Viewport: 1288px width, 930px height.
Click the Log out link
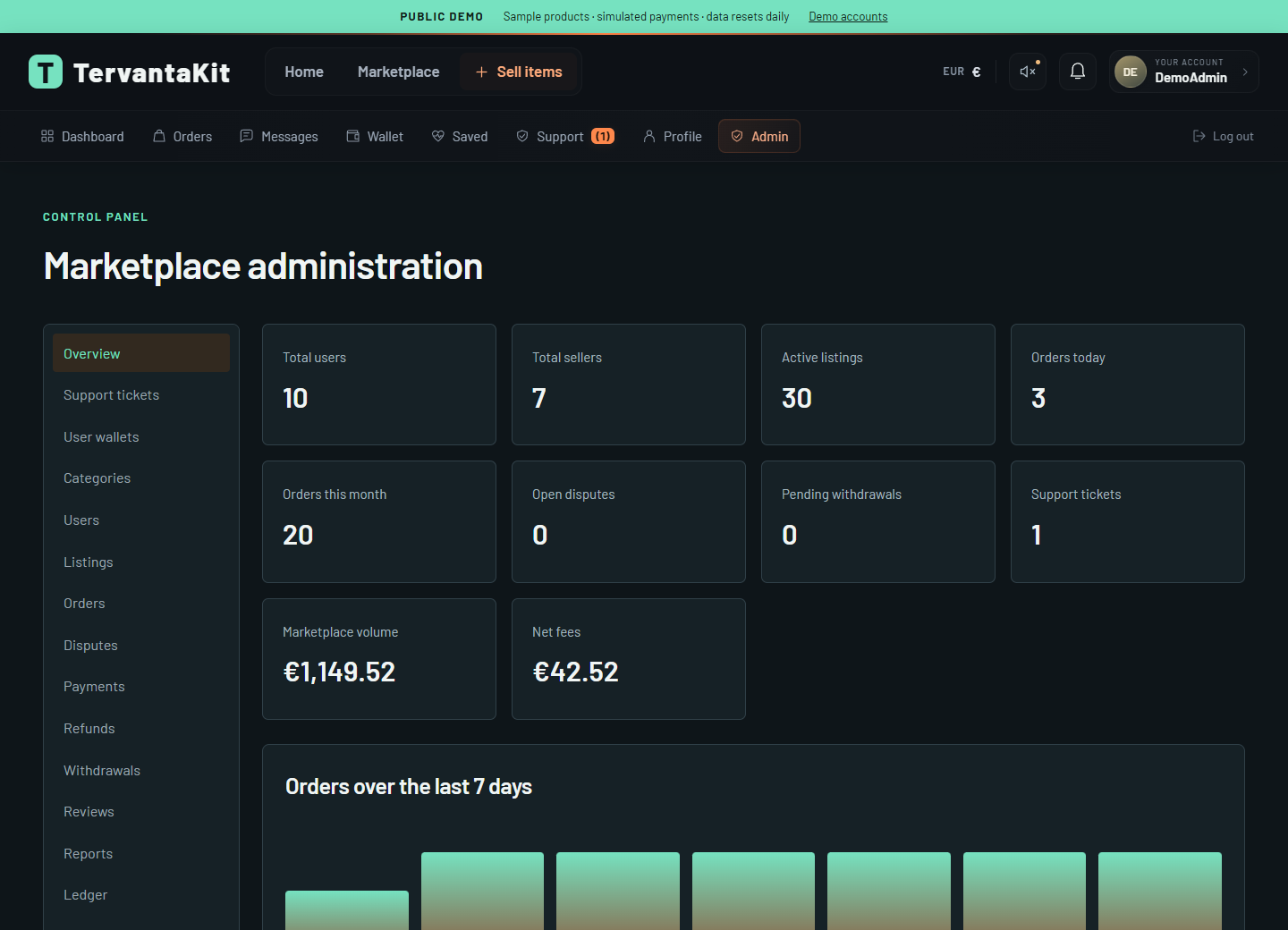tap(1224, 136)
